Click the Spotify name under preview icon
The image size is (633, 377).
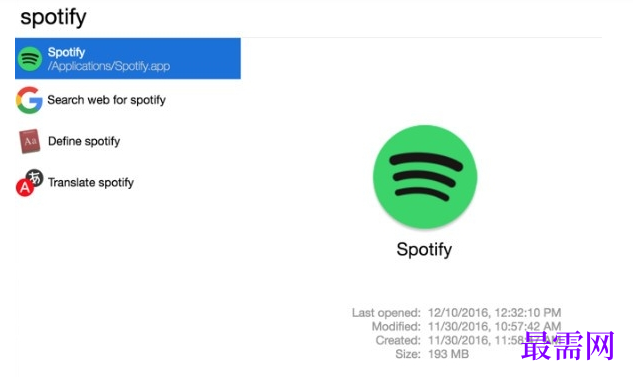424,249
